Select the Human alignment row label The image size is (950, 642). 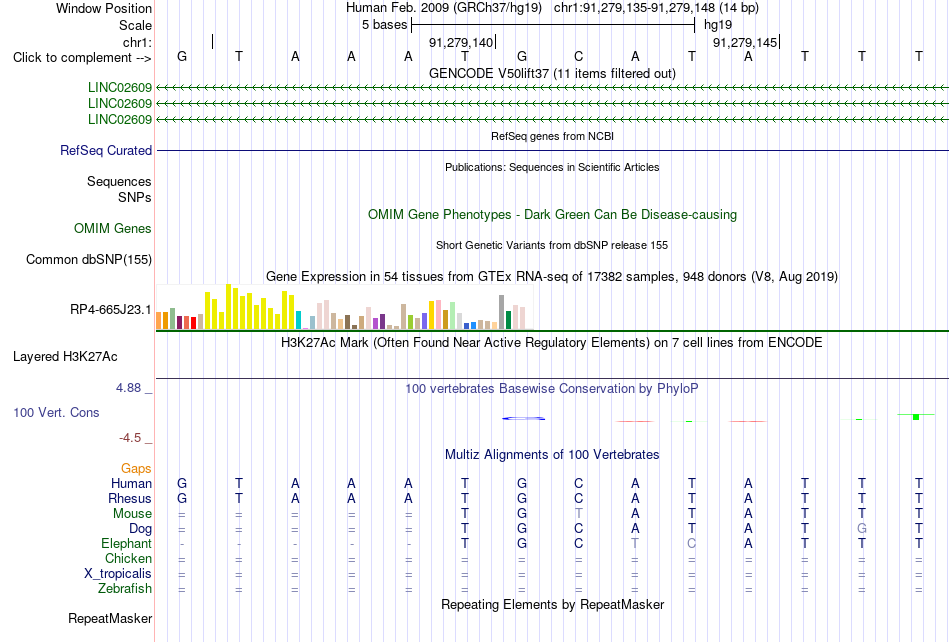click(x=131, y=483)
